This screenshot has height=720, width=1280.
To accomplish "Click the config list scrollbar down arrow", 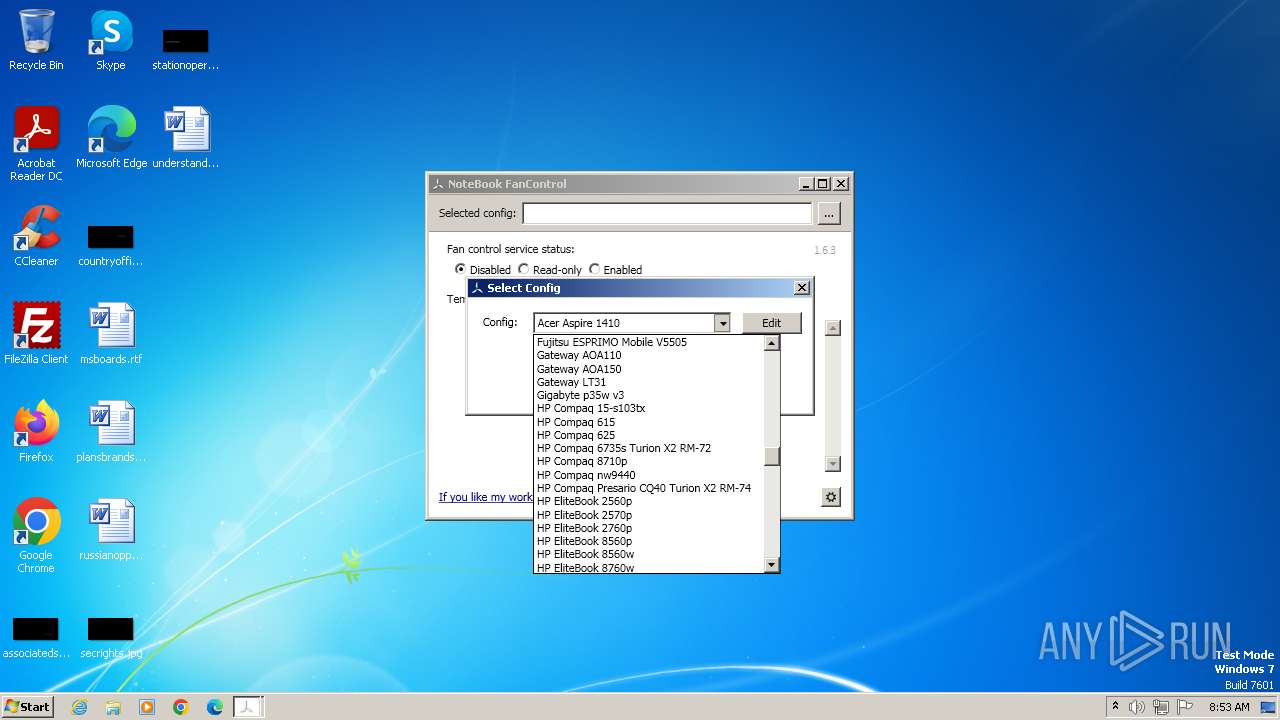I will 771,565.
